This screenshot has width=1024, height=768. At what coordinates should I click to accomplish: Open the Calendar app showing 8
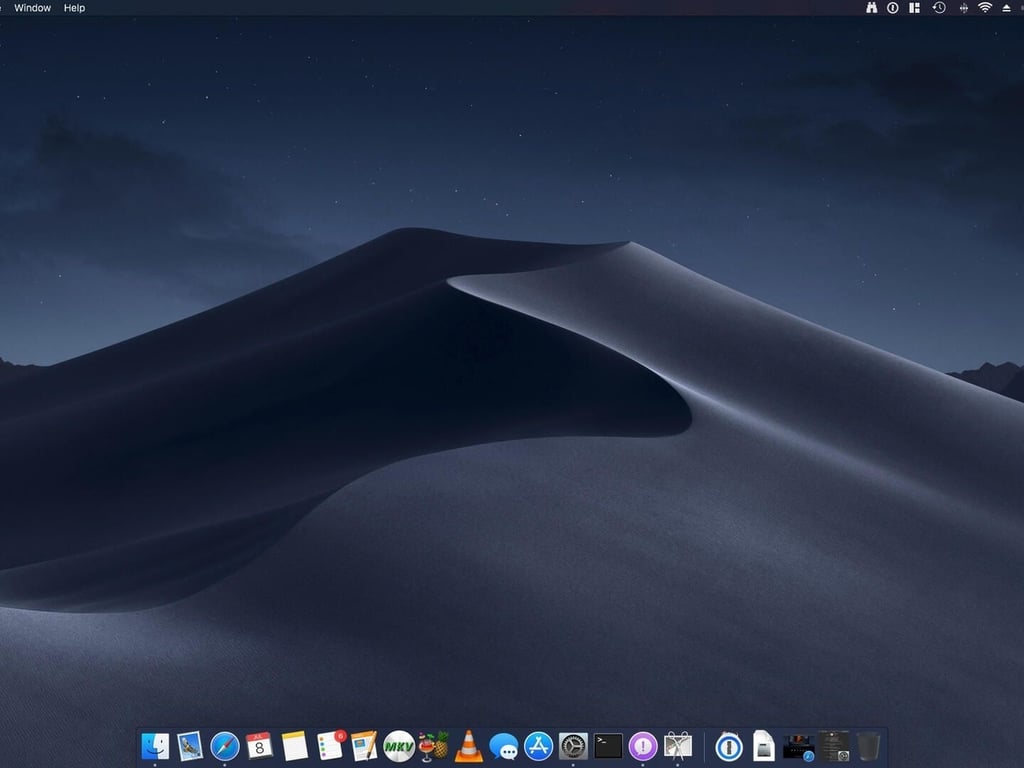259,746
